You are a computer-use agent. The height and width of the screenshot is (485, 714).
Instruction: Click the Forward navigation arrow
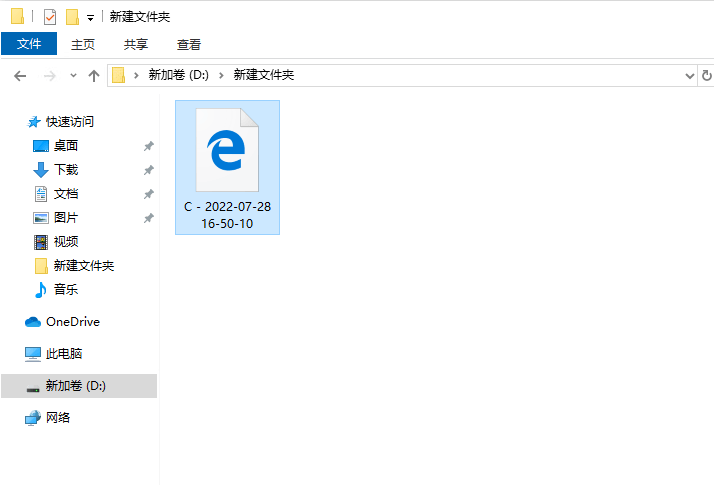[x=50, y=76]
